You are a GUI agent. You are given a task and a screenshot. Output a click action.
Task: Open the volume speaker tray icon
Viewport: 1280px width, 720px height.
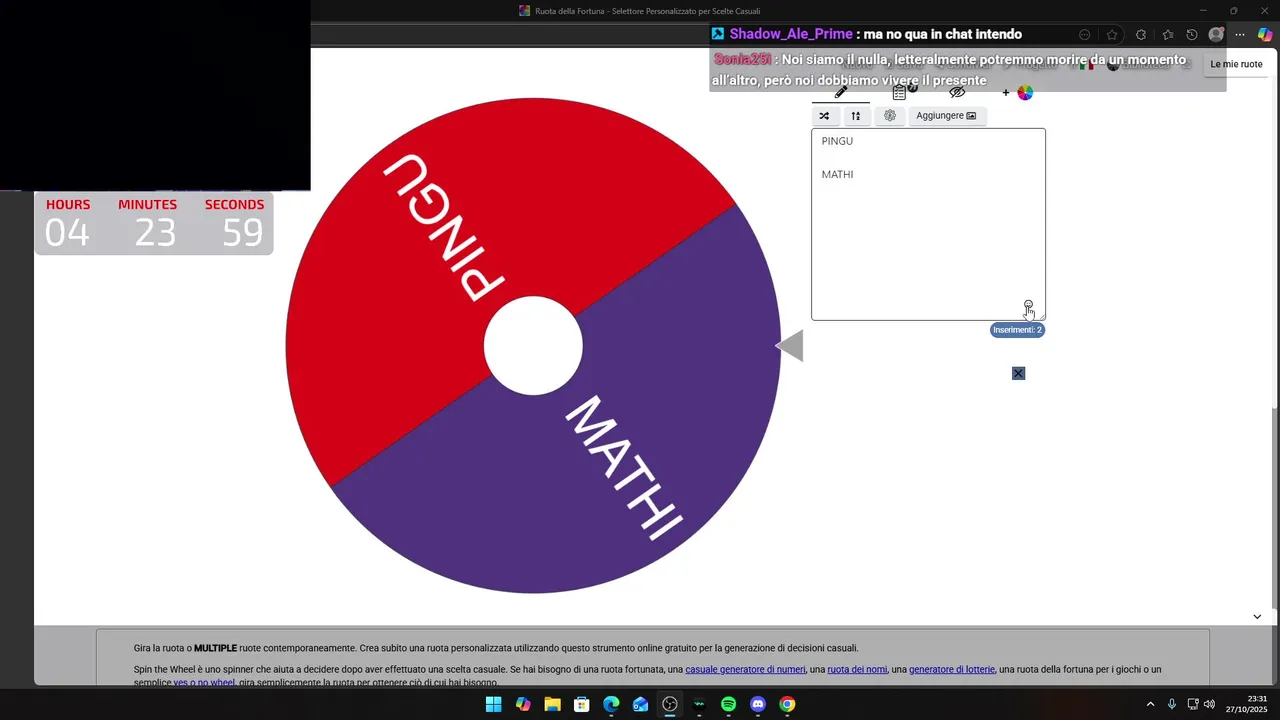pyautogui.click(x=1210, y=704)
